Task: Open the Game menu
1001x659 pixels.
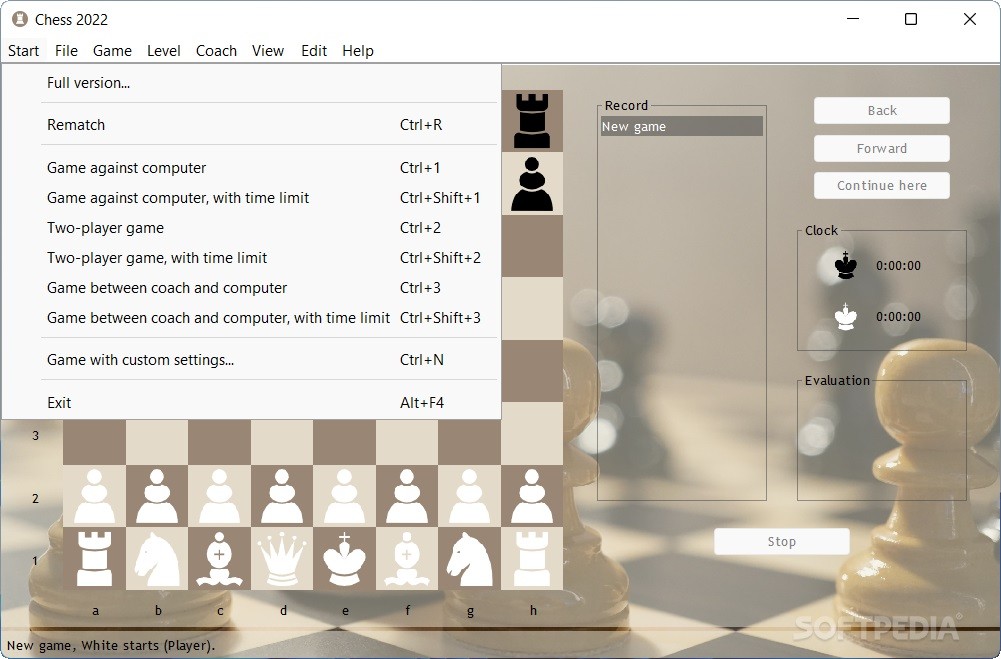Action: (112, 50)
